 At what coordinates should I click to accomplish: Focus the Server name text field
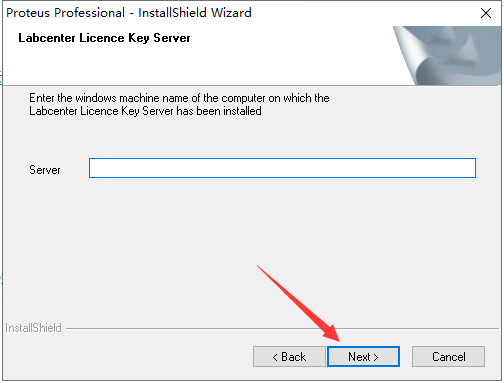[x=282, y=168]
